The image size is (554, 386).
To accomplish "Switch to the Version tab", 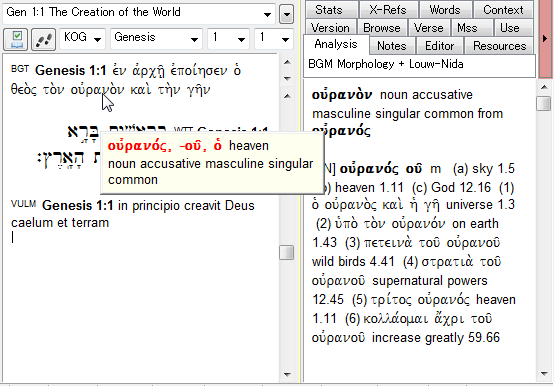I will [330, 28].
